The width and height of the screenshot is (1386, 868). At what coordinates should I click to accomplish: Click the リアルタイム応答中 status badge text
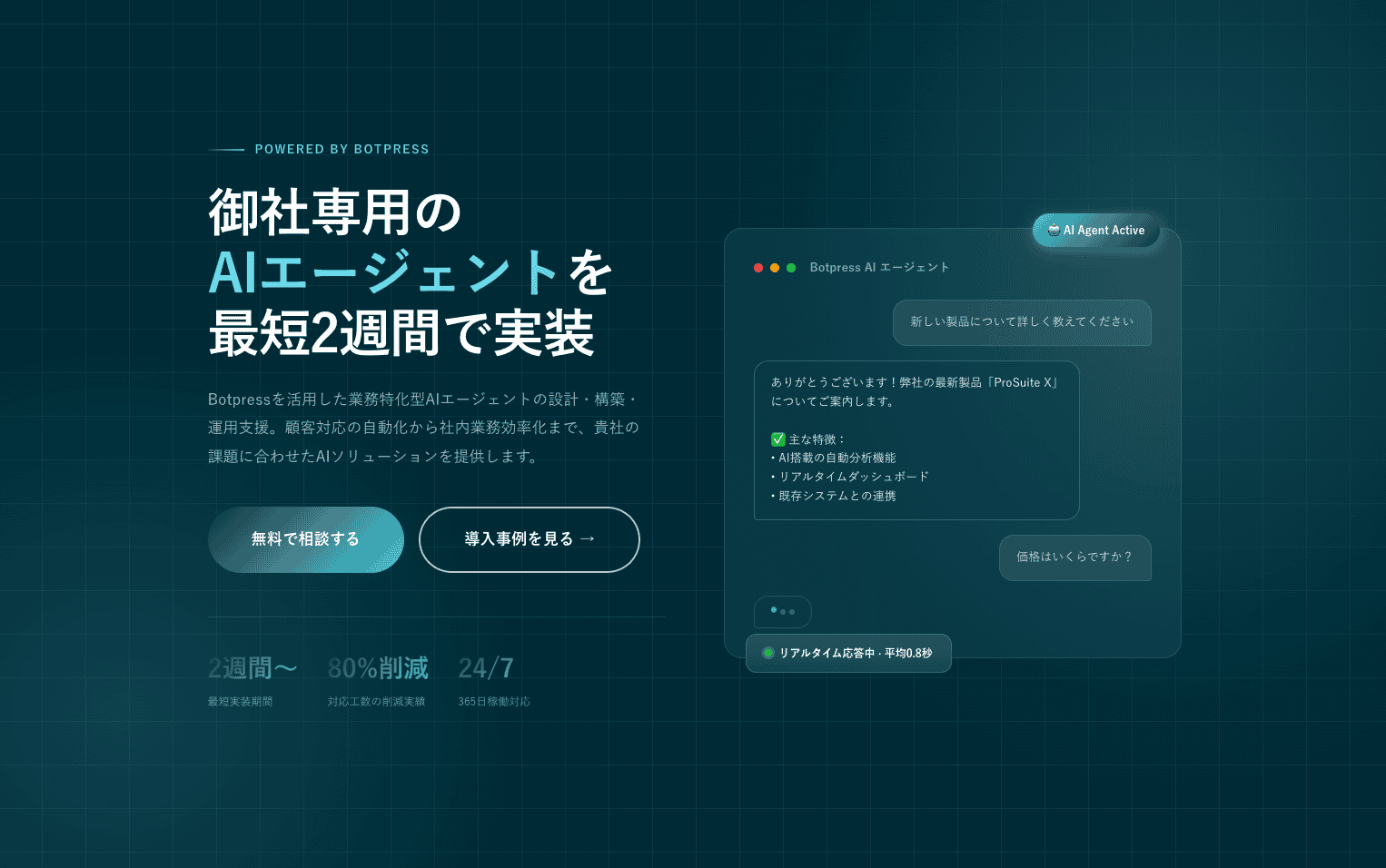point(855,654)
